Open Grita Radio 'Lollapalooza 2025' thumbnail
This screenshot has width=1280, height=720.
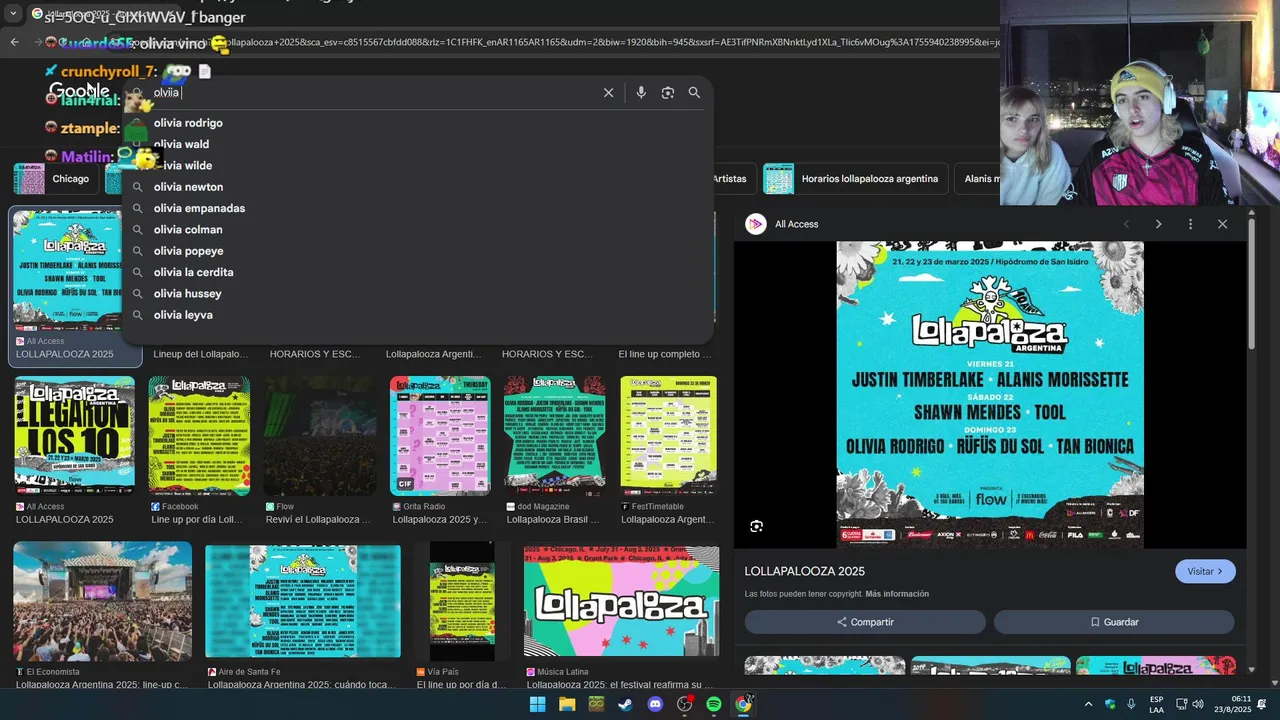pos(440,435)
